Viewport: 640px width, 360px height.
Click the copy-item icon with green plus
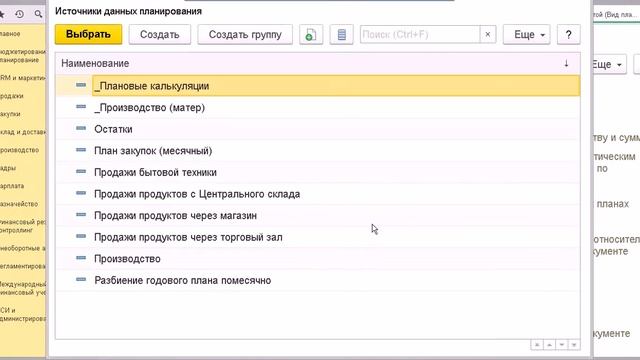pos(311,34)
